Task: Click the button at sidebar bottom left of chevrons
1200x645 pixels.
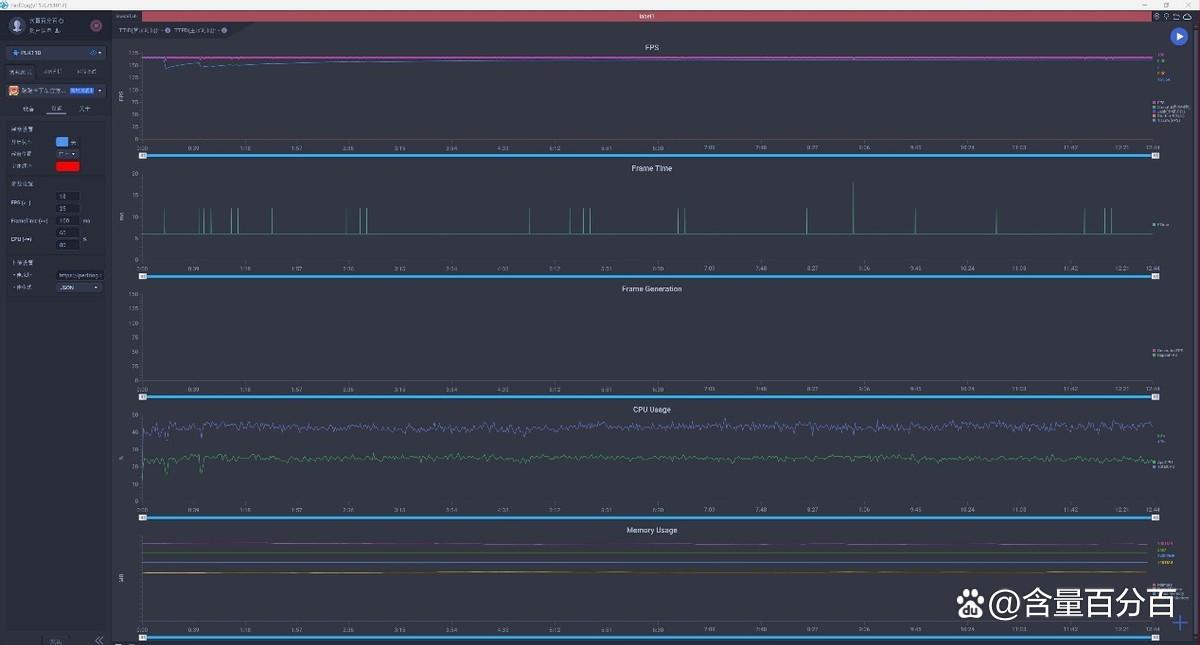Action: (56, 640)
